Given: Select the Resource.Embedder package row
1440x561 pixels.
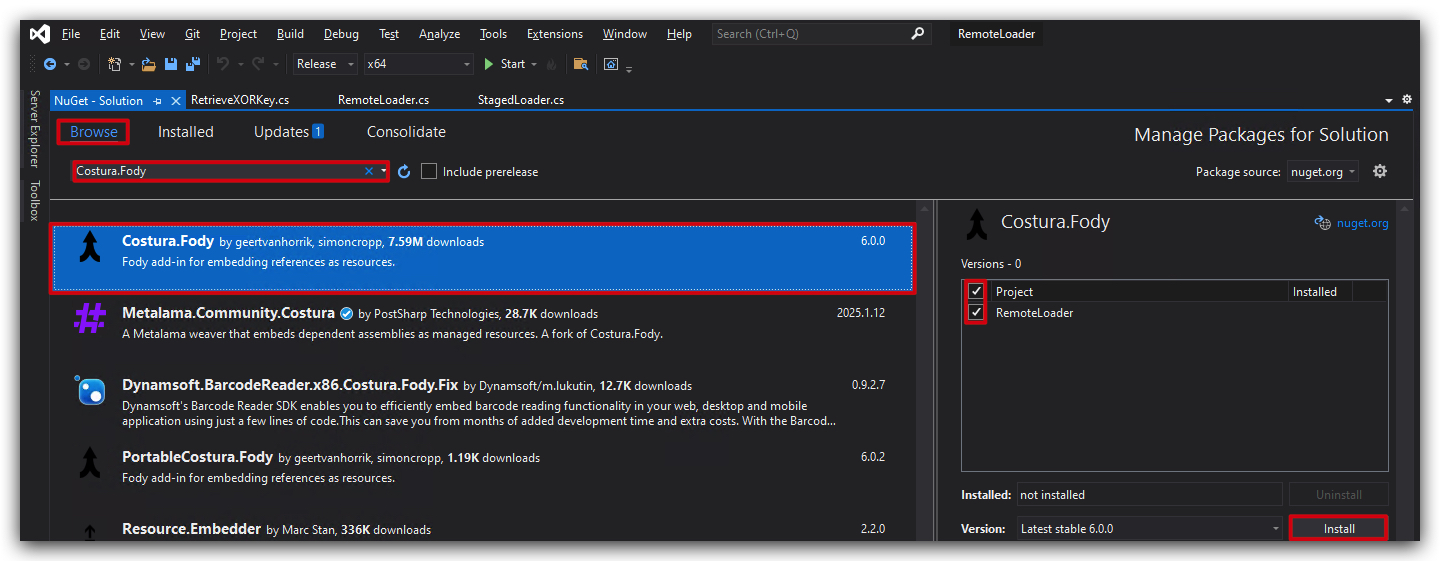Looking at the screenshot, I should [x=482, y=529].
